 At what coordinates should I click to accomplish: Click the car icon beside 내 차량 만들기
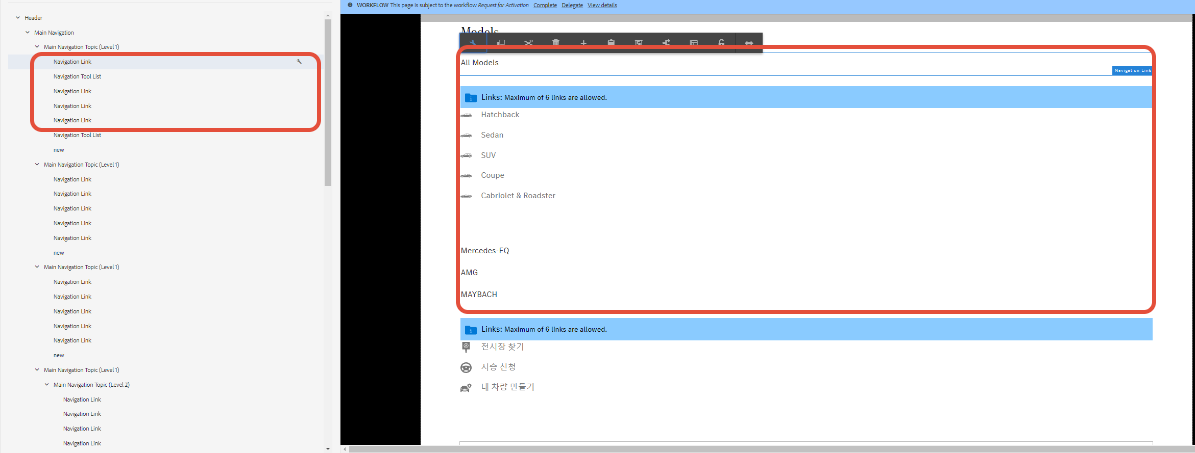(x=466, y=387)
